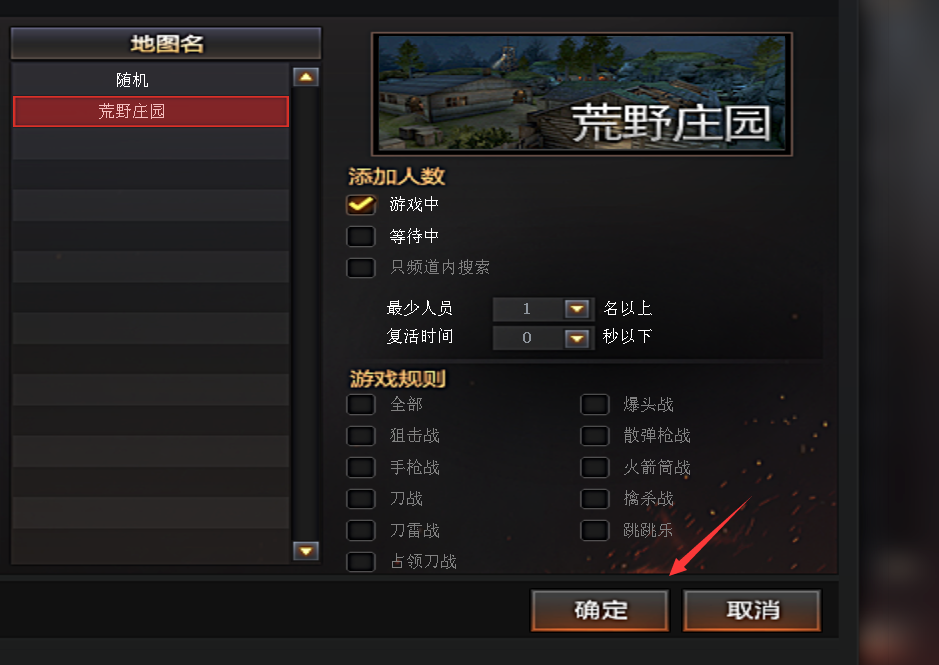Click the 确定 button

point(600,610)
